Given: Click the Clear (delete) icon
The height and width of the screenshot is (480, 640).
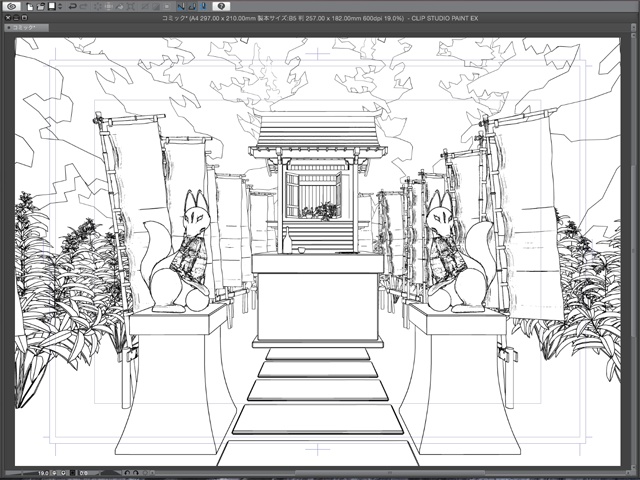Looking at the screenshot, I should (x=98, y=7).
